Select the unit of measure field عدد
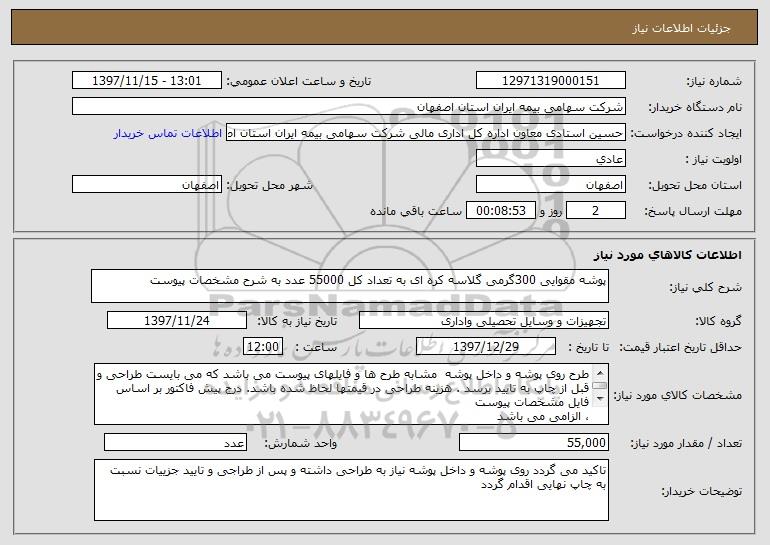Screen dimensions: 770x545 tap(175, 442)
